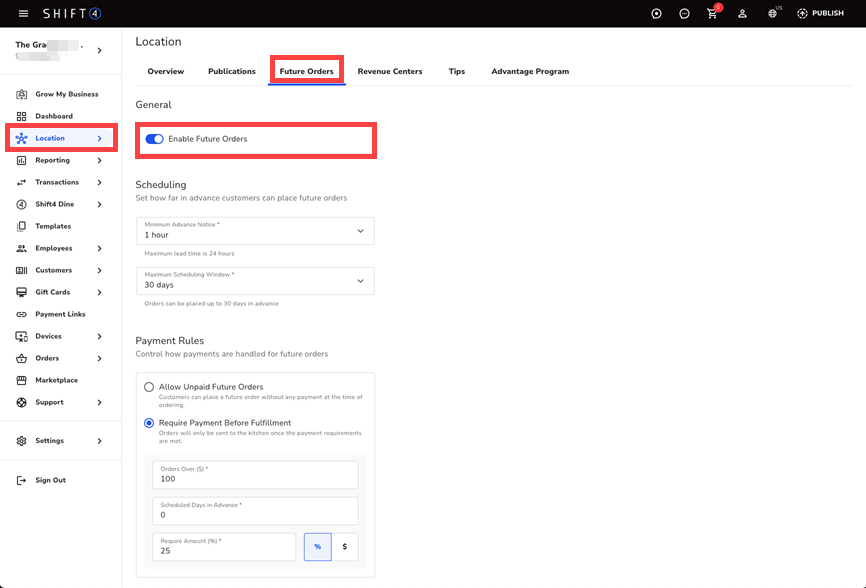Expand the Support submenu chevron

pyautogui.click(x=99, y=402)
